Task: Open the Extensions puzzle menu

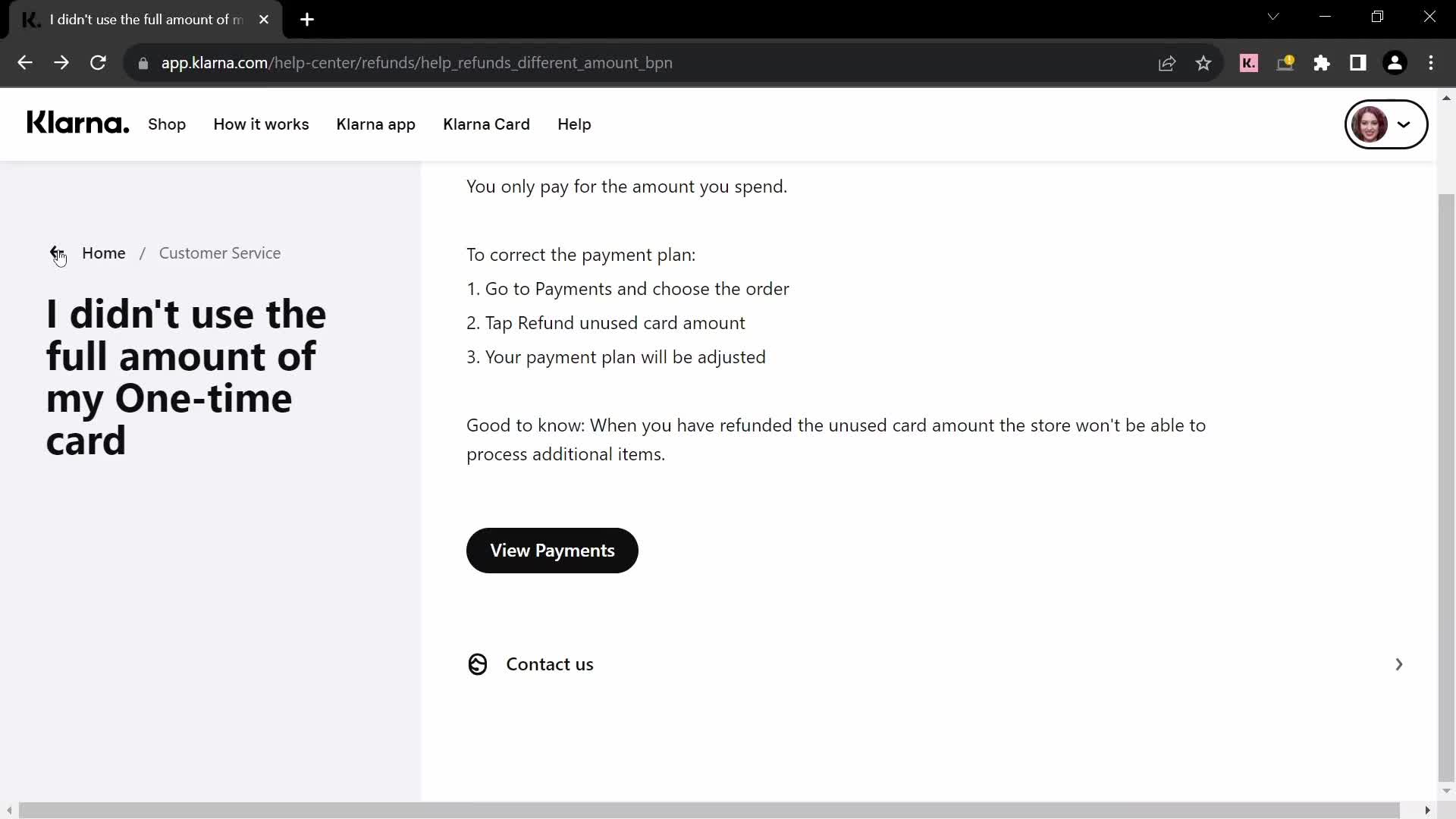Action: click(1322, 63)
